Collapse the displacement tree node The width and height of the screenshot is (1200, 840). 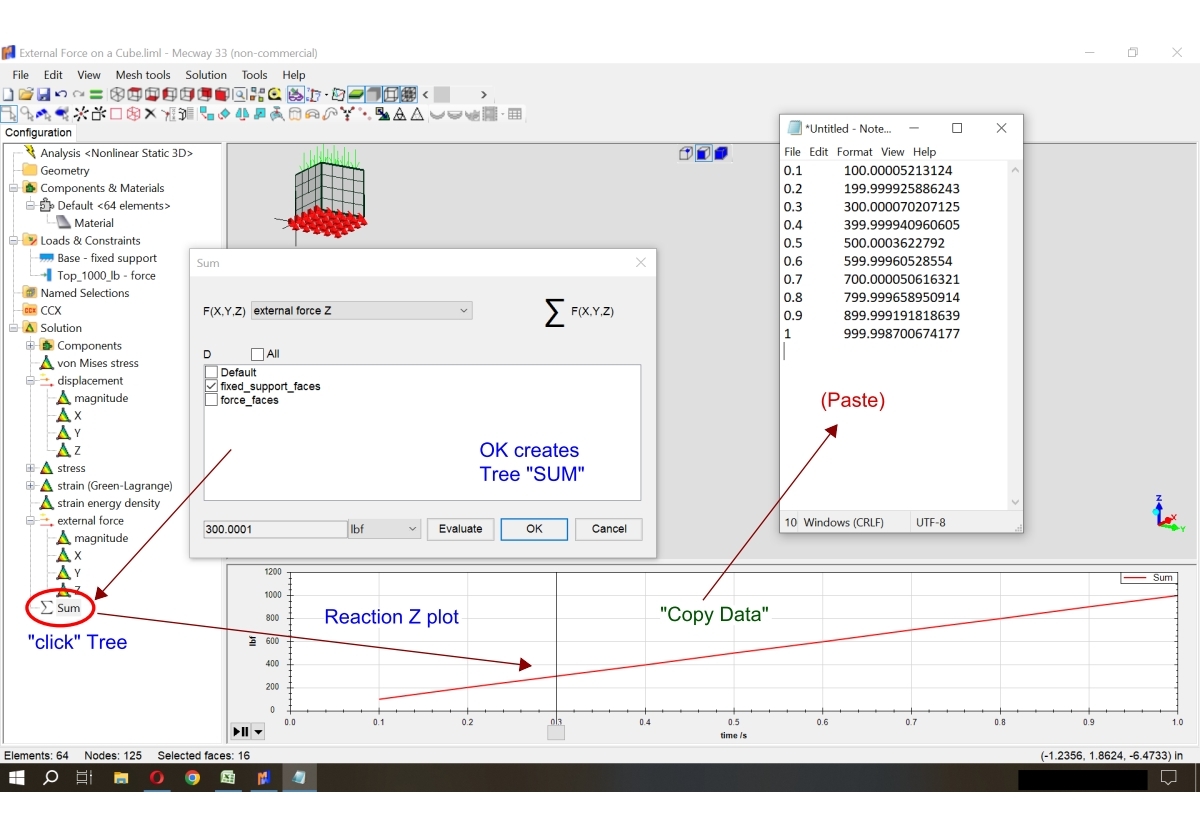point(30,381)
